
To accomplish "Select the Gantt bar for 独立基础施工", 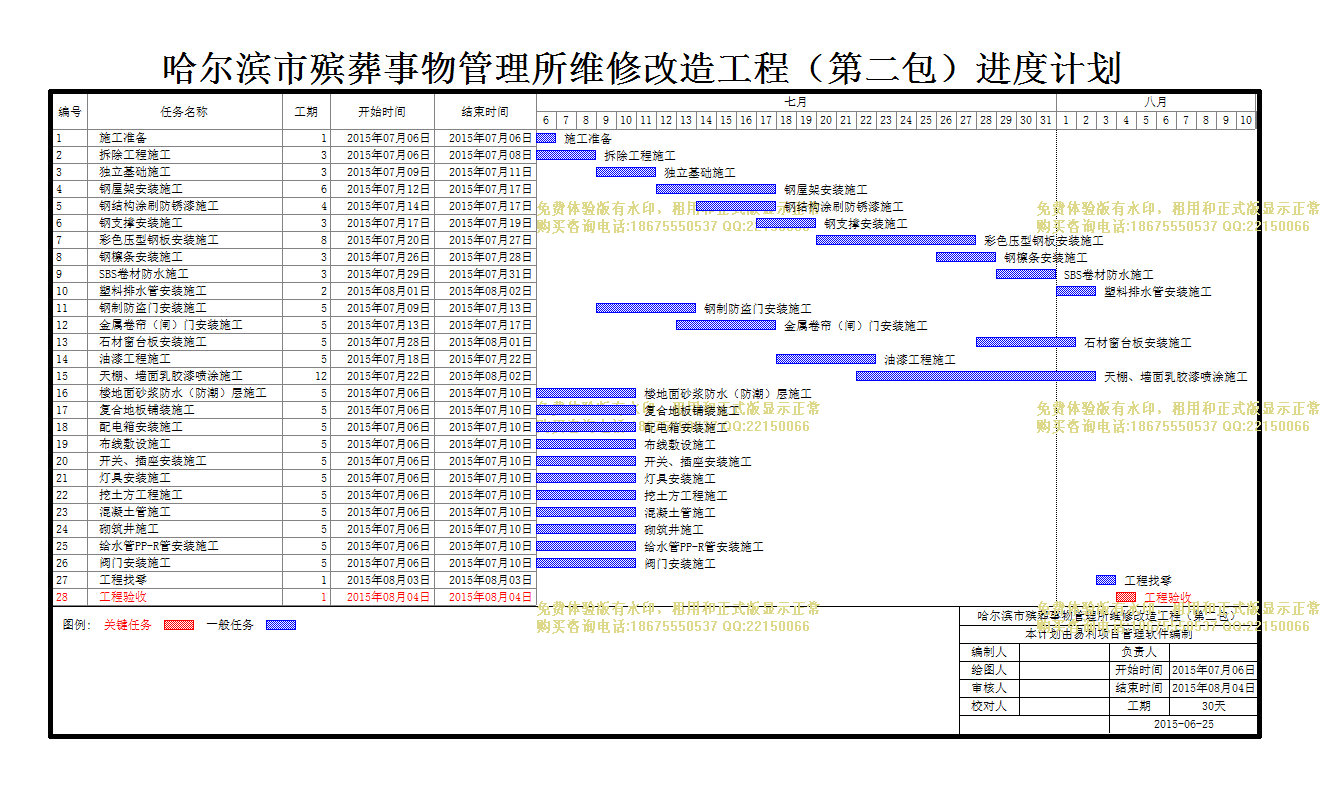I will click(x=626, y=172).
